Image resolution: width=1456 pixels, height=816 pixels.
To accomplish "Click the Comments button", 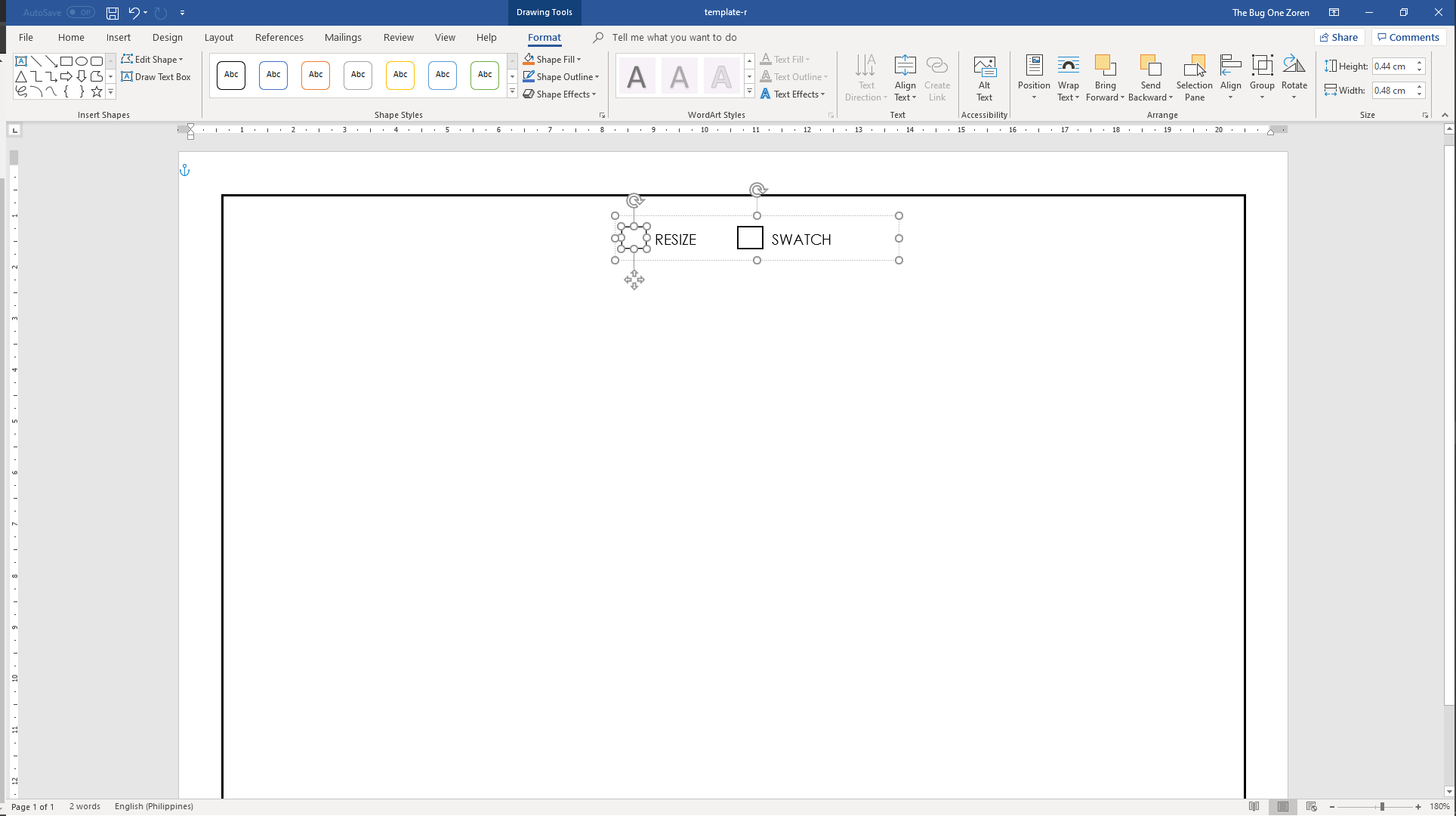I will [1408, 37].
